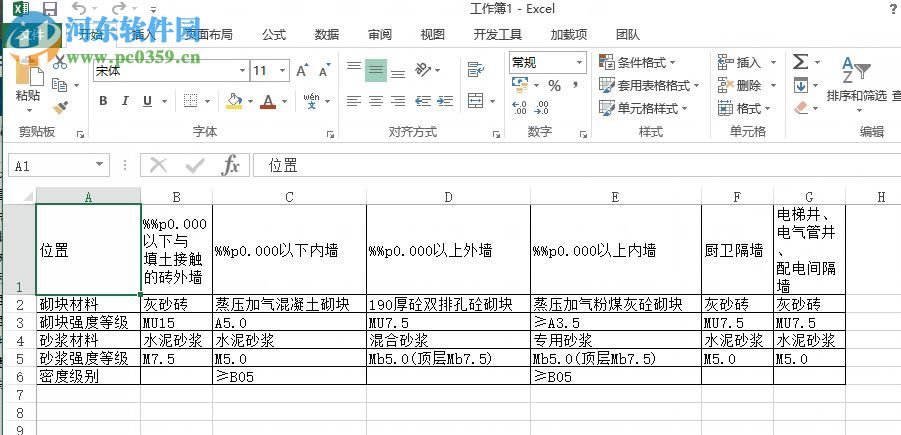Click the Insert Function fx button
The height and width of the screenshot is (435, 901).
pyautogui.click(x=230, y=165)
